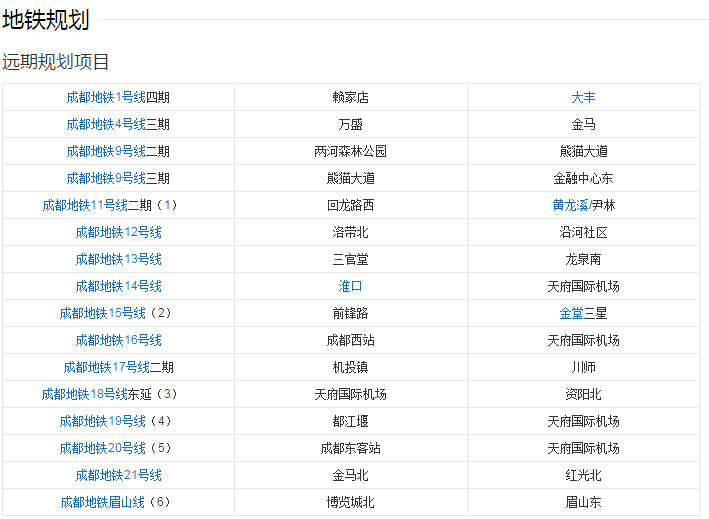The height and width of the screenshot is (519, 709).
Task: Open the 成都地铁17号线 link
Action: click(107, 368)
